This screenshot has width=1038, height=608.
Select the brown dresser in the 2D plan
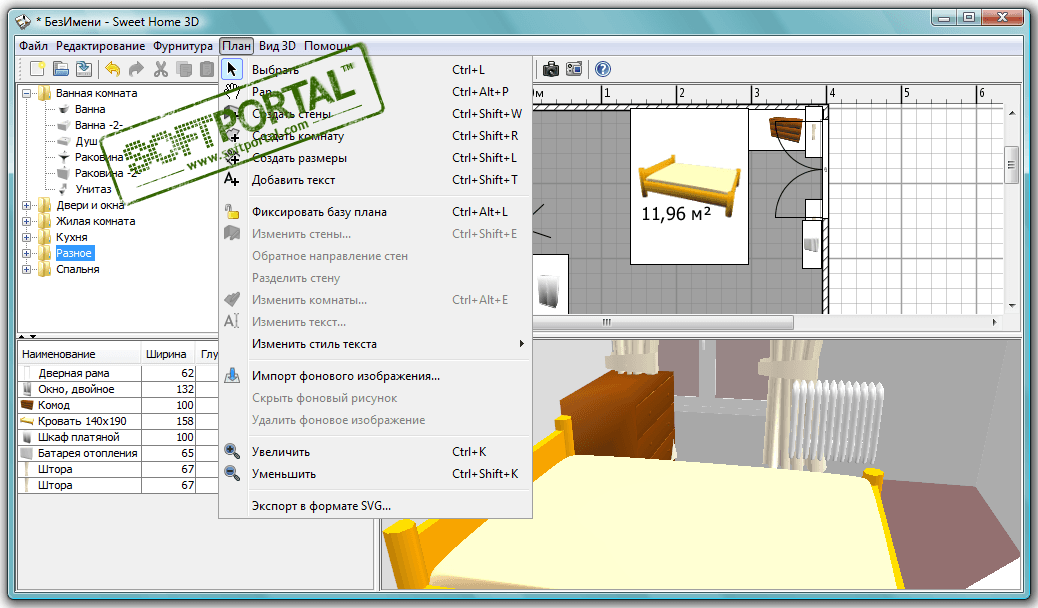[786, 129]
